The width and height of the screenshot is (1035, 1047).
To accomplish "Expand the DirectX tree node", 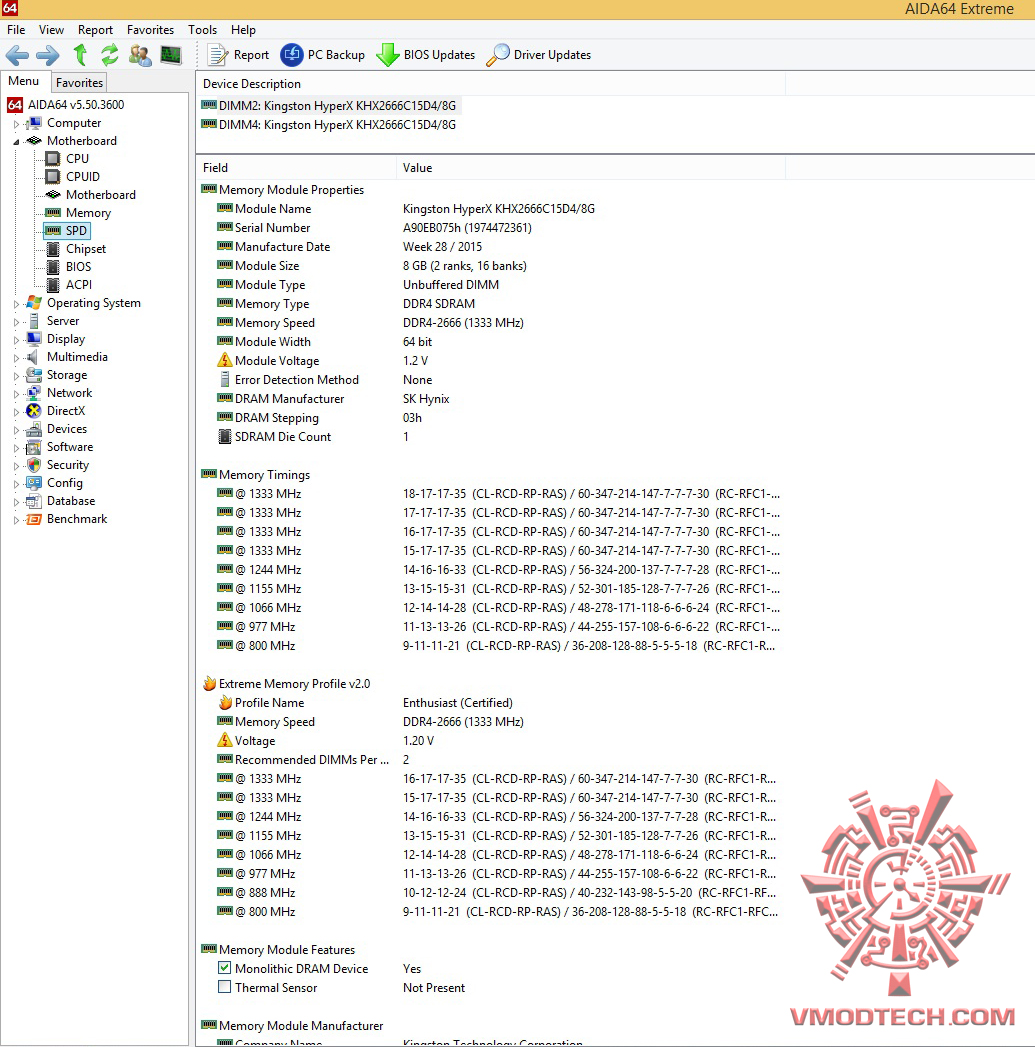I will point(16,412).
